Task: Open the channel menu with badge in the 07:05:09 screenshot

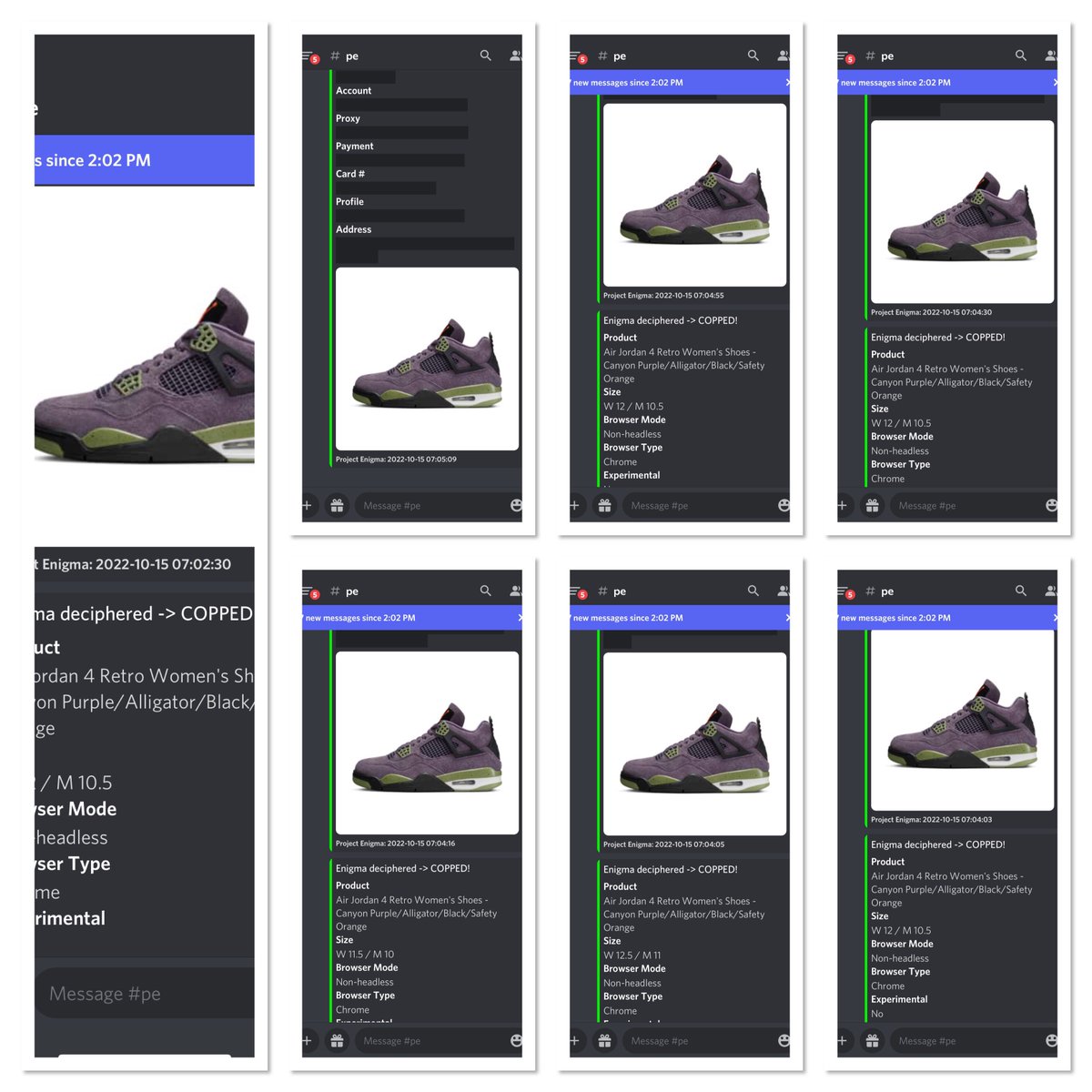Action: click(311, 56)
